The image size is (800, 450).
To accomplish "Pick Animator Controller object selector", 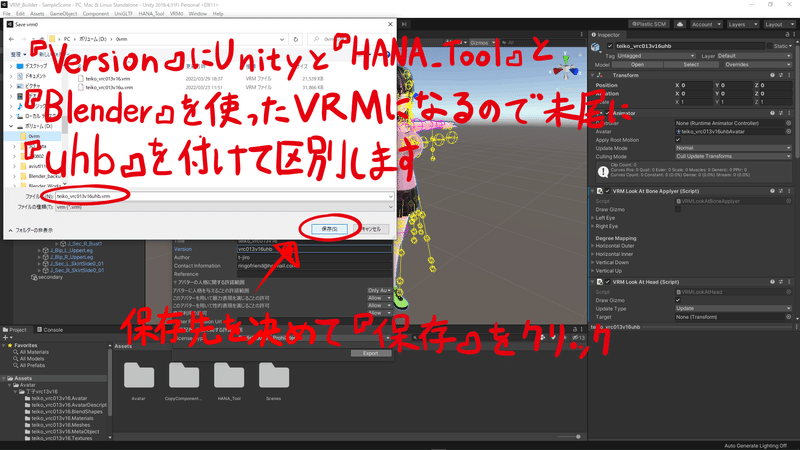I will 788,123.
